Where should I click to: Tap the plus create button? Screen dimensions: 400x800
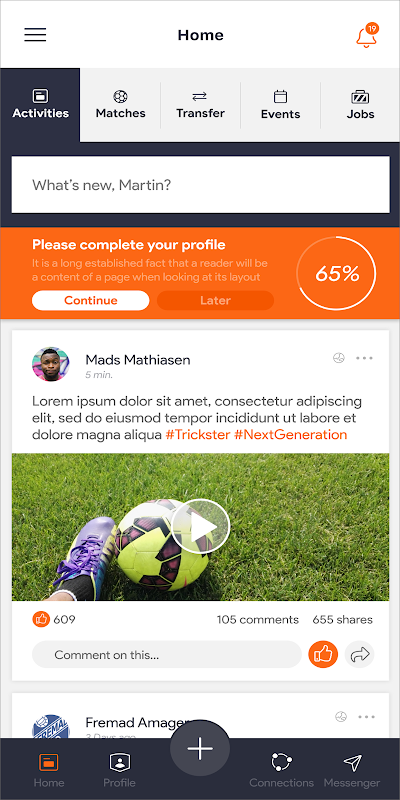[200, 749]
